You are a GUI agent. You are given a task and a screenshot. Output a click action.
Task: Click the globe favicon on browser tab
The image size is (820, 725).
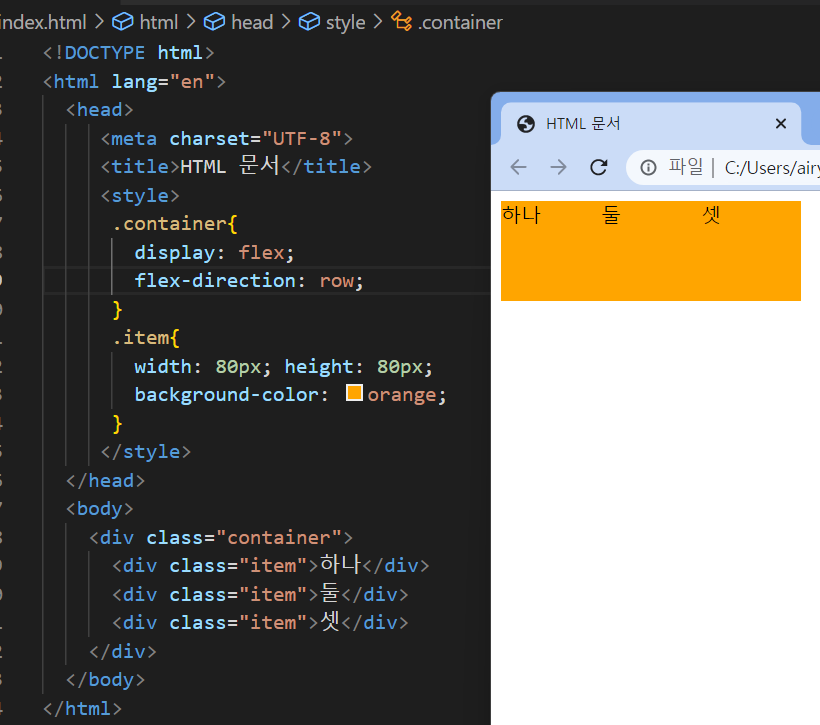pyautogui.click(x=526, y=124)
